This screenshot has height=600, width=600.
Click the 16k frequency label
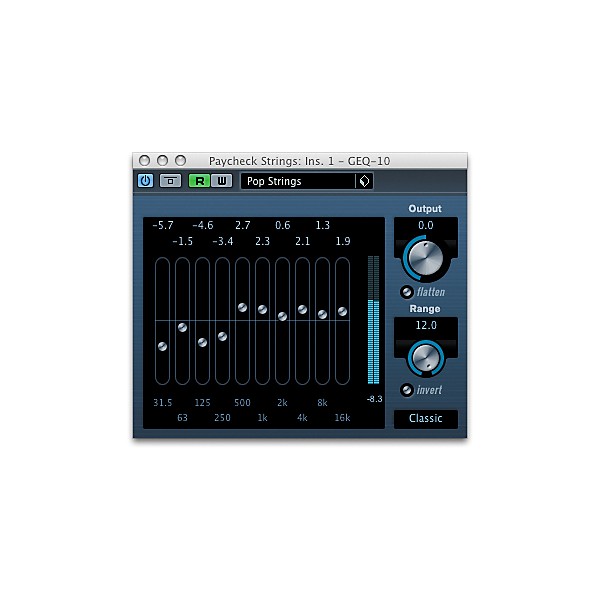(342, 418)
